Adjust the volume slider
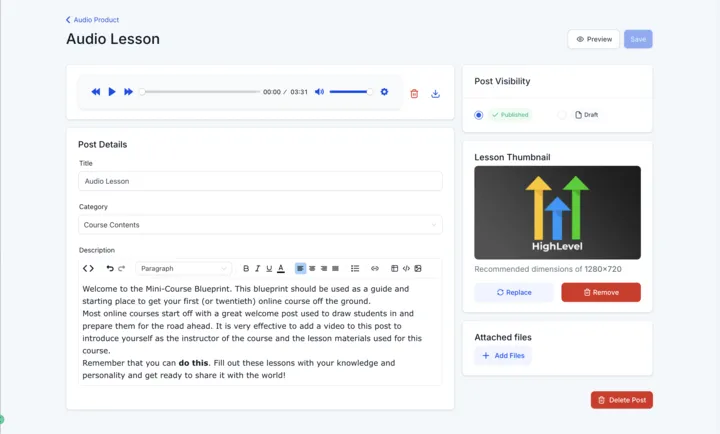 point(350,92)
